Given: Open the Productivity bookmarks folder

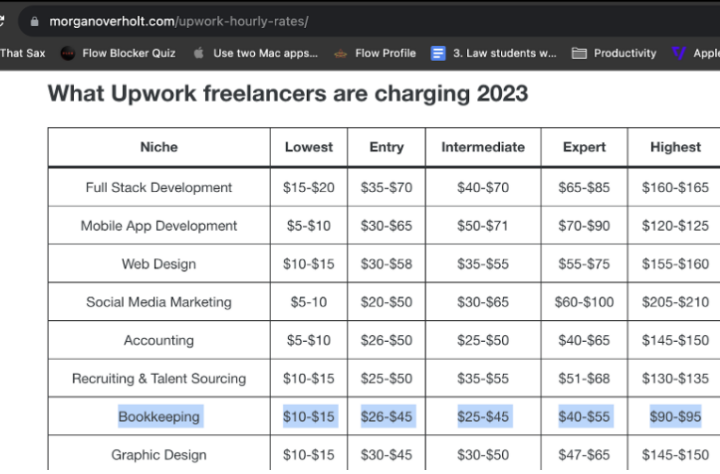Looking at the screenshot, I should click(614, 53).
